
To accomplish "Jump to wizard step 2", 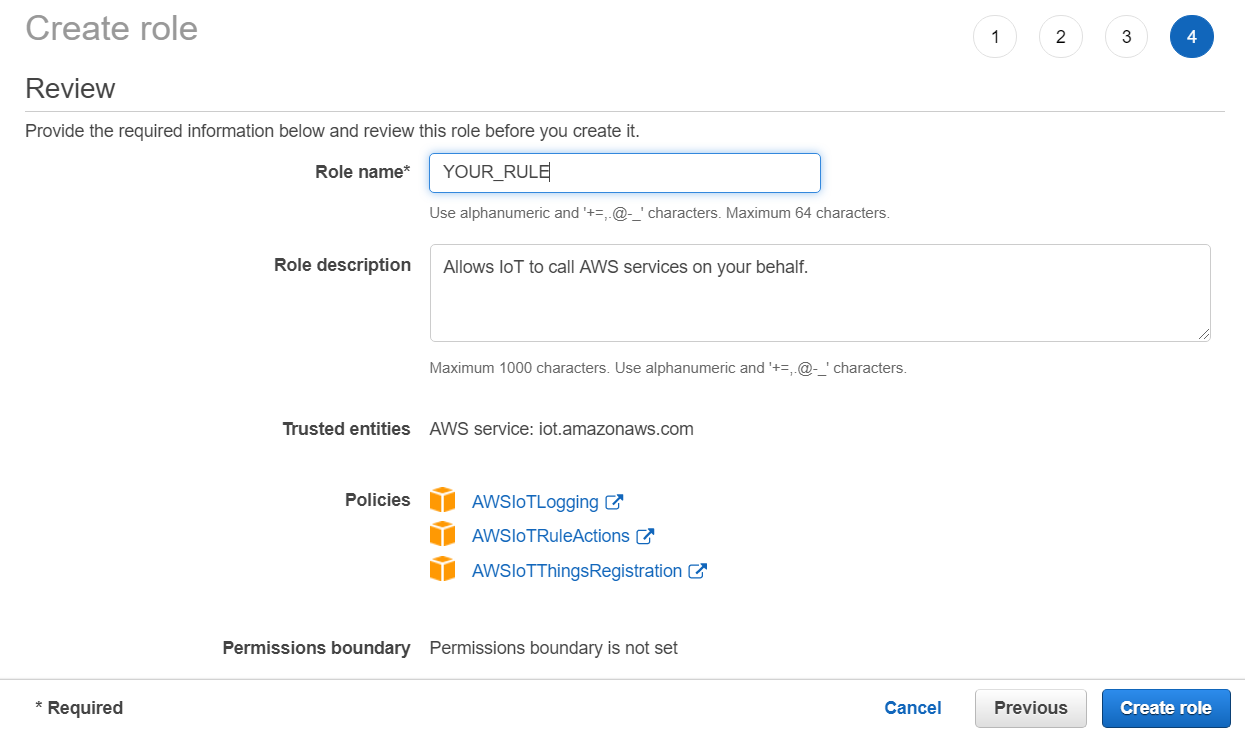I will point(1060,37).
